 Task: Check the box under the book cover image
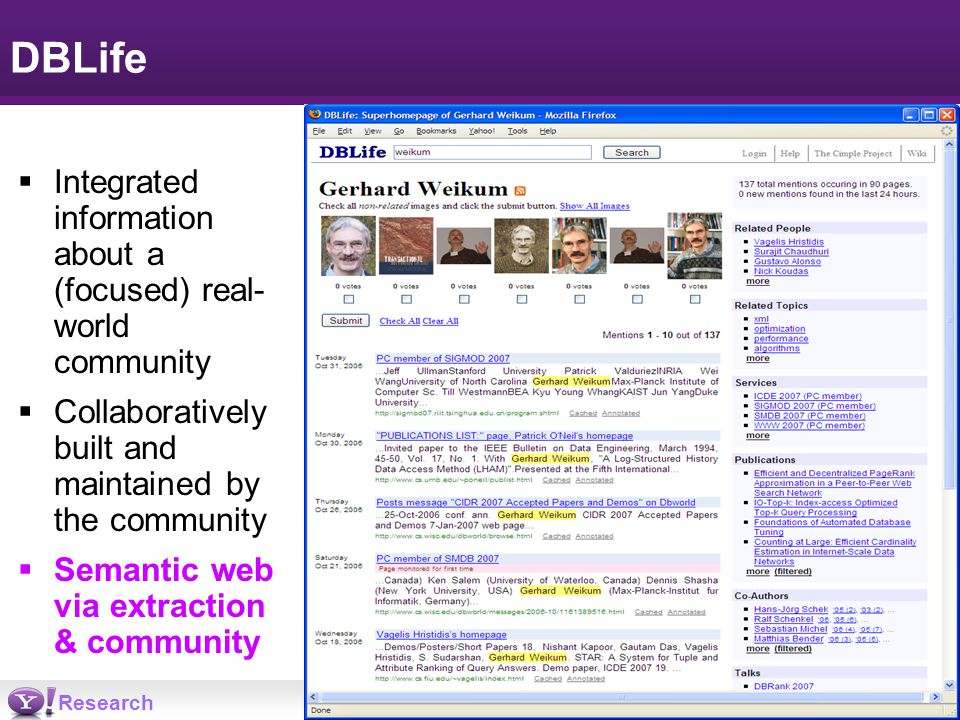point(406,299)
